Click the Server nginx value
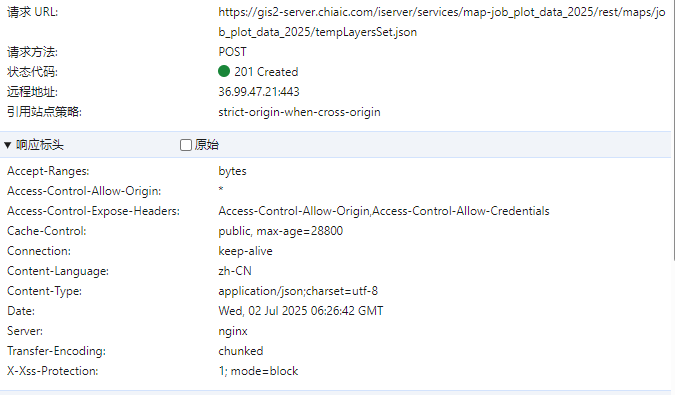The height and width of the screenshot is (395, 675). pyautogui.click(x=233, y=331)
